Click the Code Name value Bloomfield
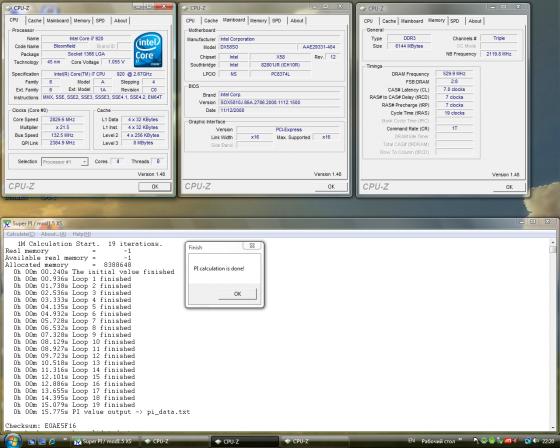Image resolution: width=560 pixels, height=448 pixels. point(64,46)
